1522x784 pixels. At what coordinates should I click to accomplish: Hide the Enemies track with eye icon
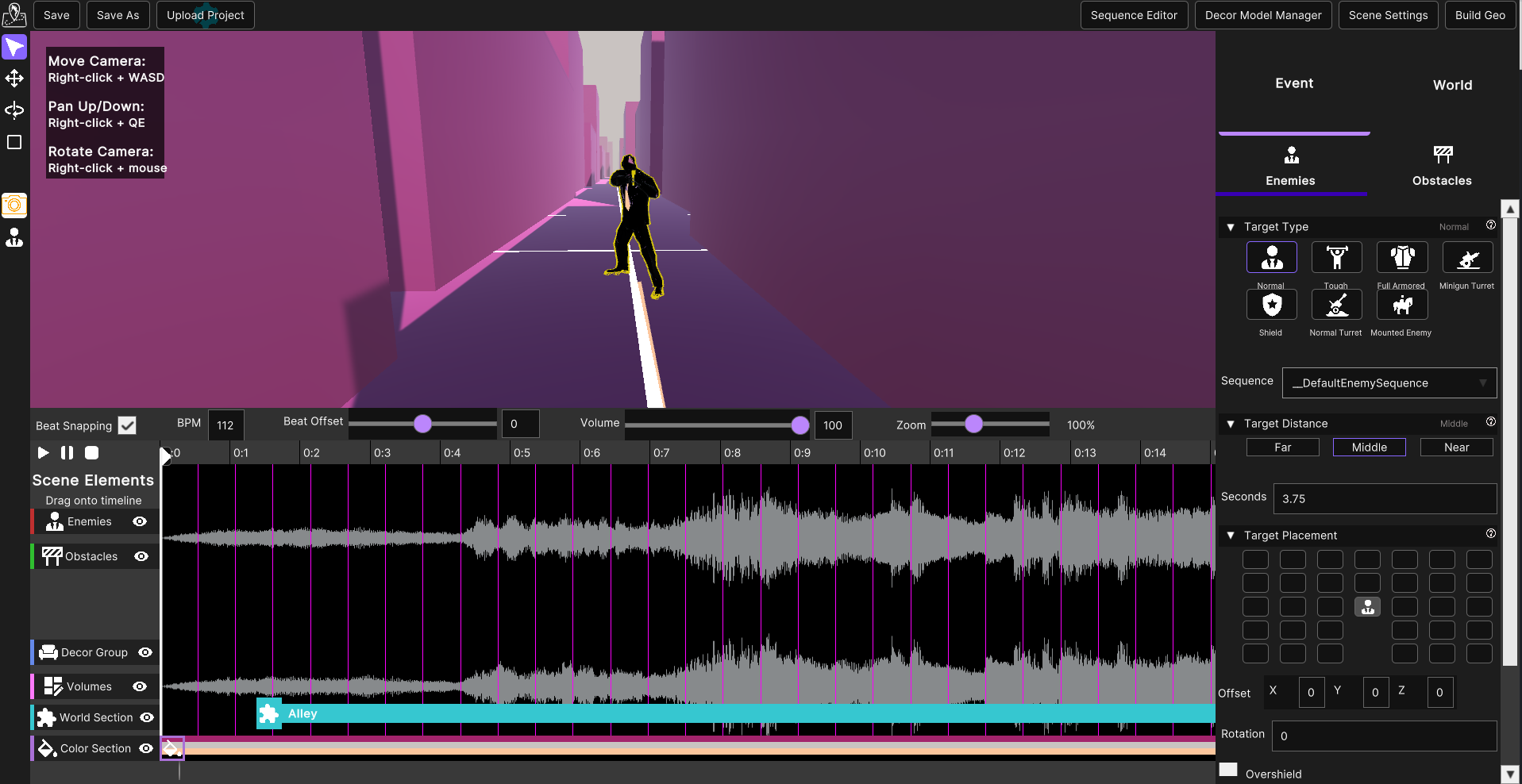[x=140, y=521]
